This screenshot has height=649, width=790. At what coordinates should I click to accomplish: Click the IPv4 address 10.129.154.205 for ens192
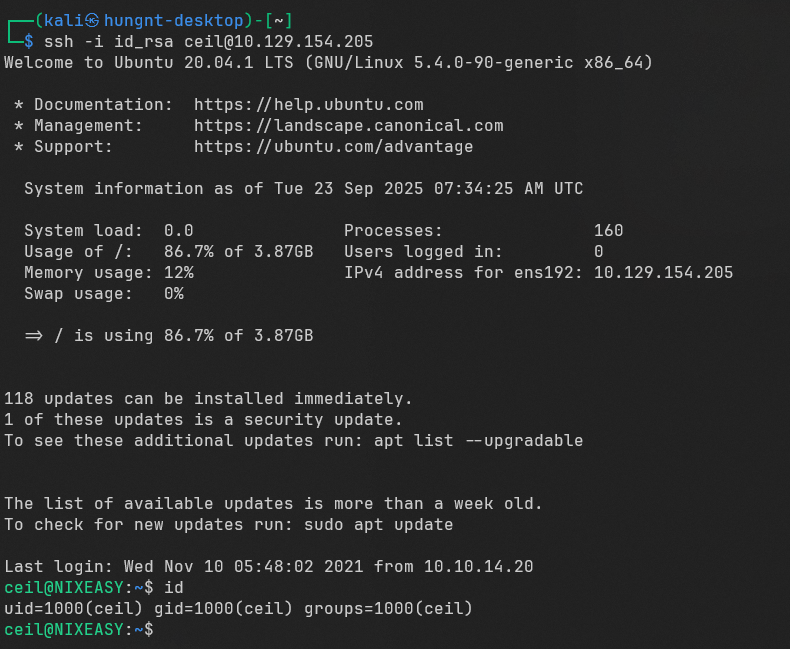663,273
